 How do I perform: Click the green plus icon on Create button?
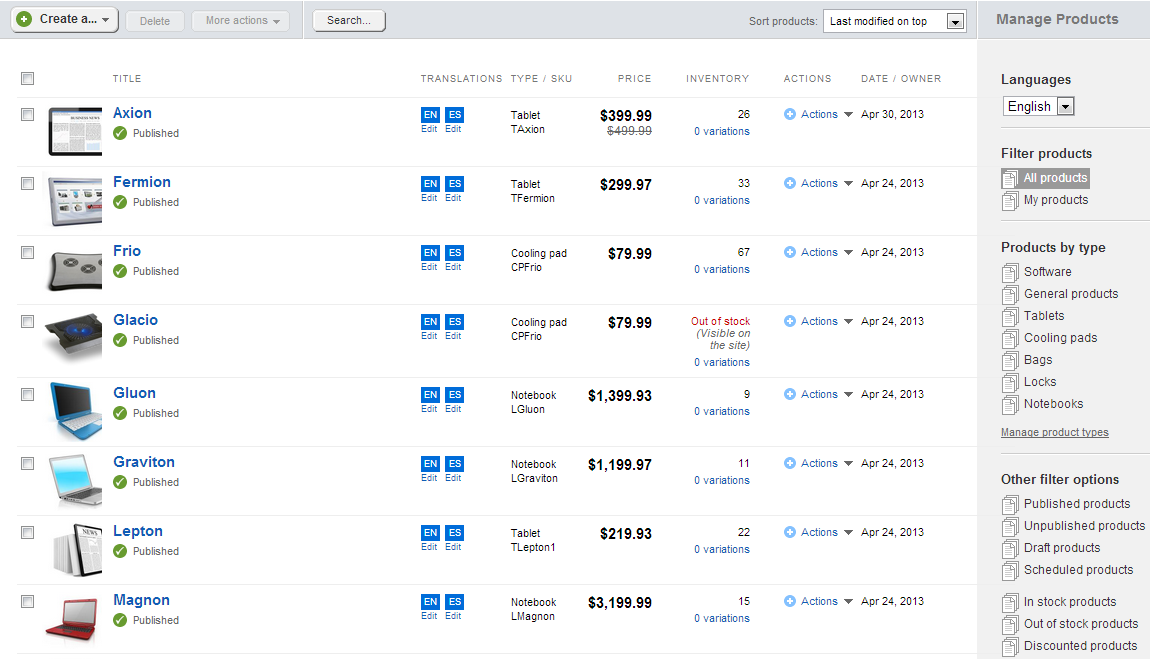[x=24, y=19]
